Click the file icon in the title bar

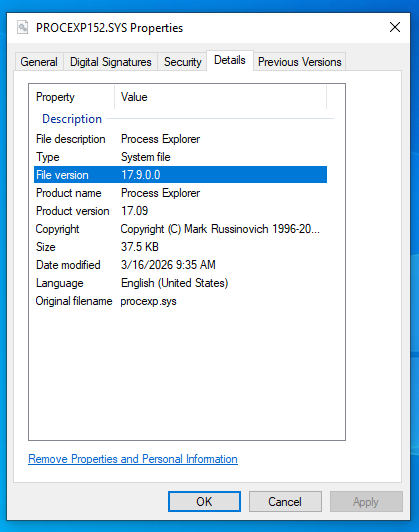[23, 27]
